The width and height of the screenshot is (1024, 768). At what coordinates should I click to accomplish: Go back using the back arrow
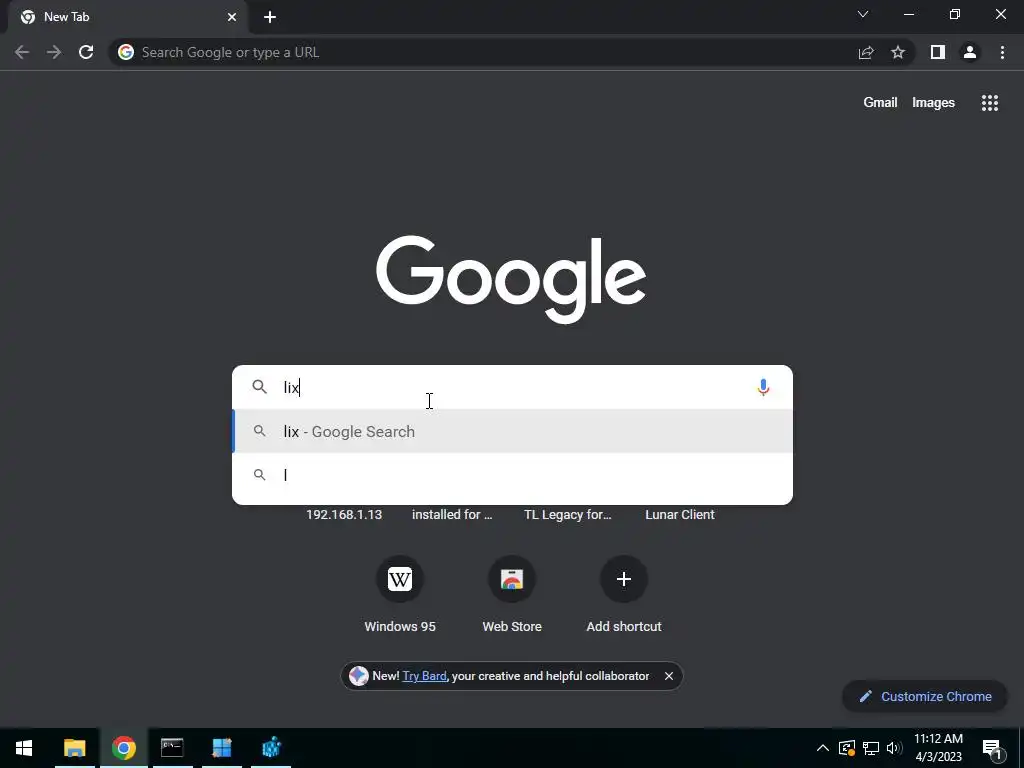(22, 52)
